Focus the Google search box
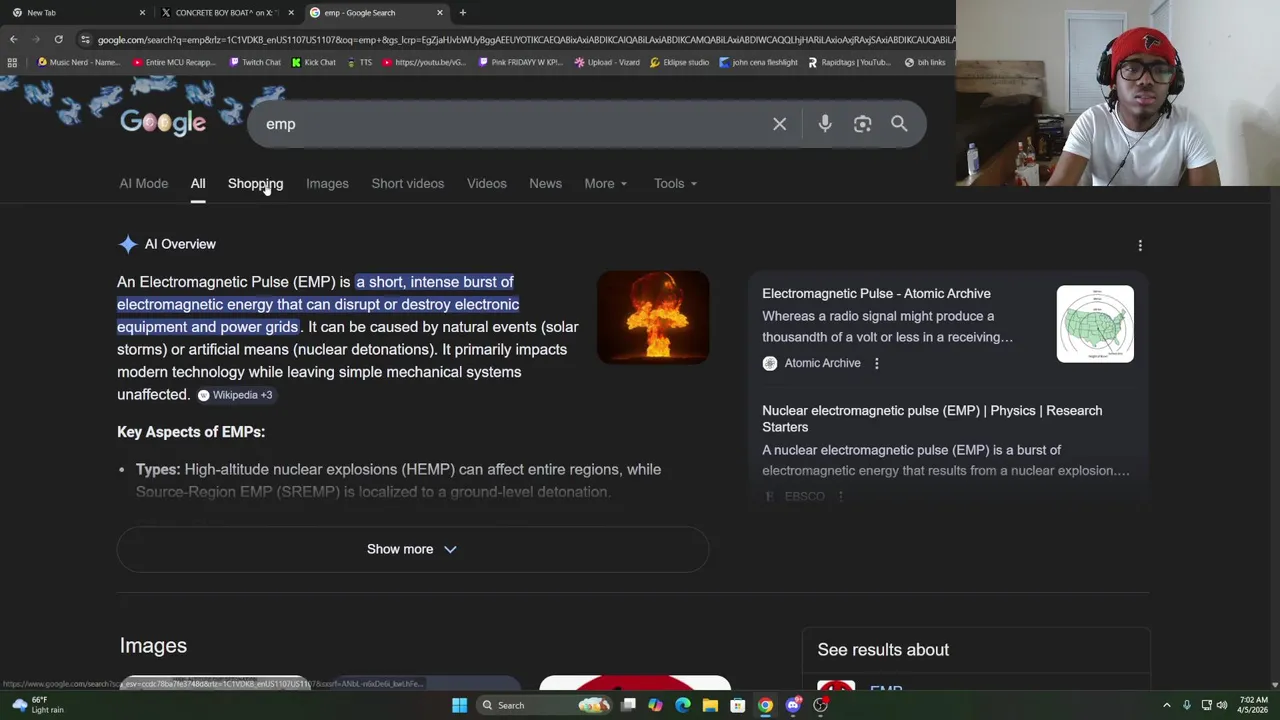 pyautogui.click(x=510, y=124)
